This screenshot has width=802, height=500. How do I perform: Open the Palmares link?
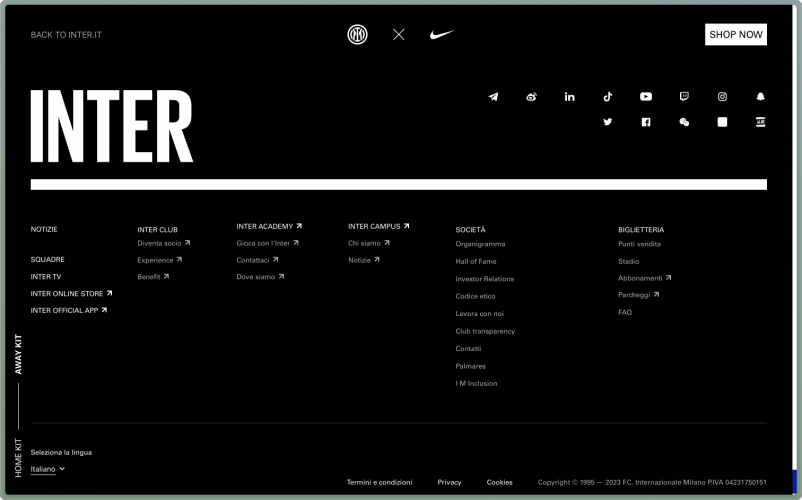tap(471, 366)
